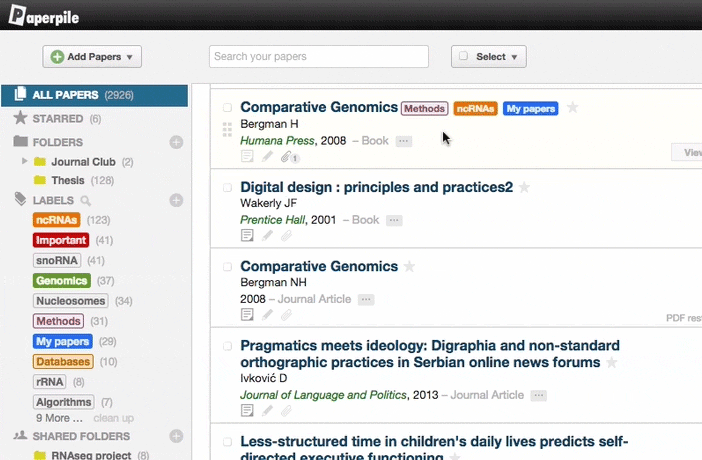Show 9 more labels
Image resolution: width=702 pixels, height=460 pixels.
coord(52,418)
